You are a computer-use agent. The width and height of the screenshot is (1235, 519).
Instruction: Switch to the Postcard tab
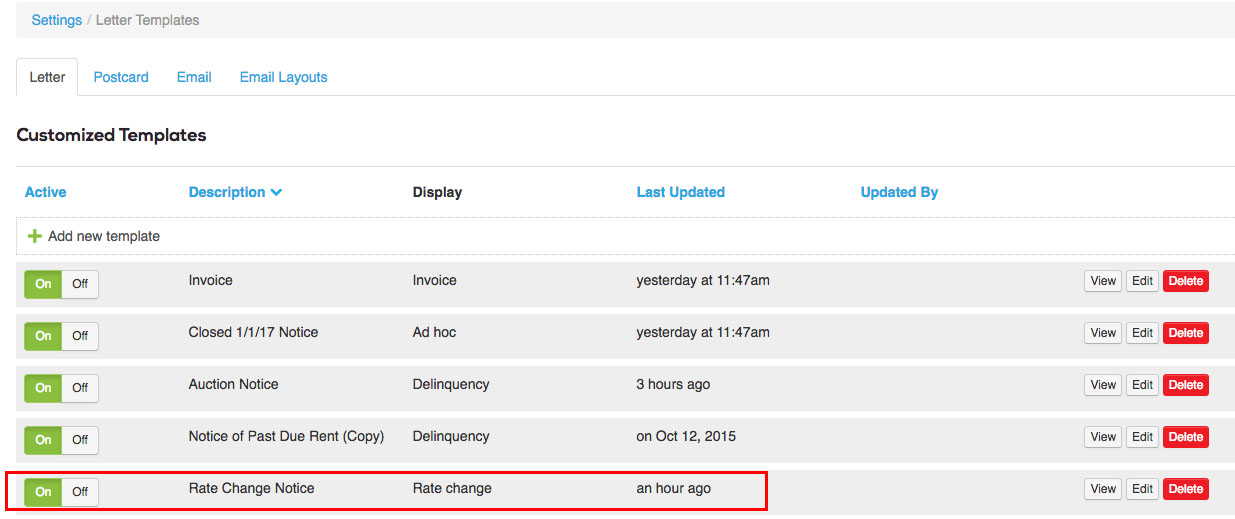click(121, 77)
